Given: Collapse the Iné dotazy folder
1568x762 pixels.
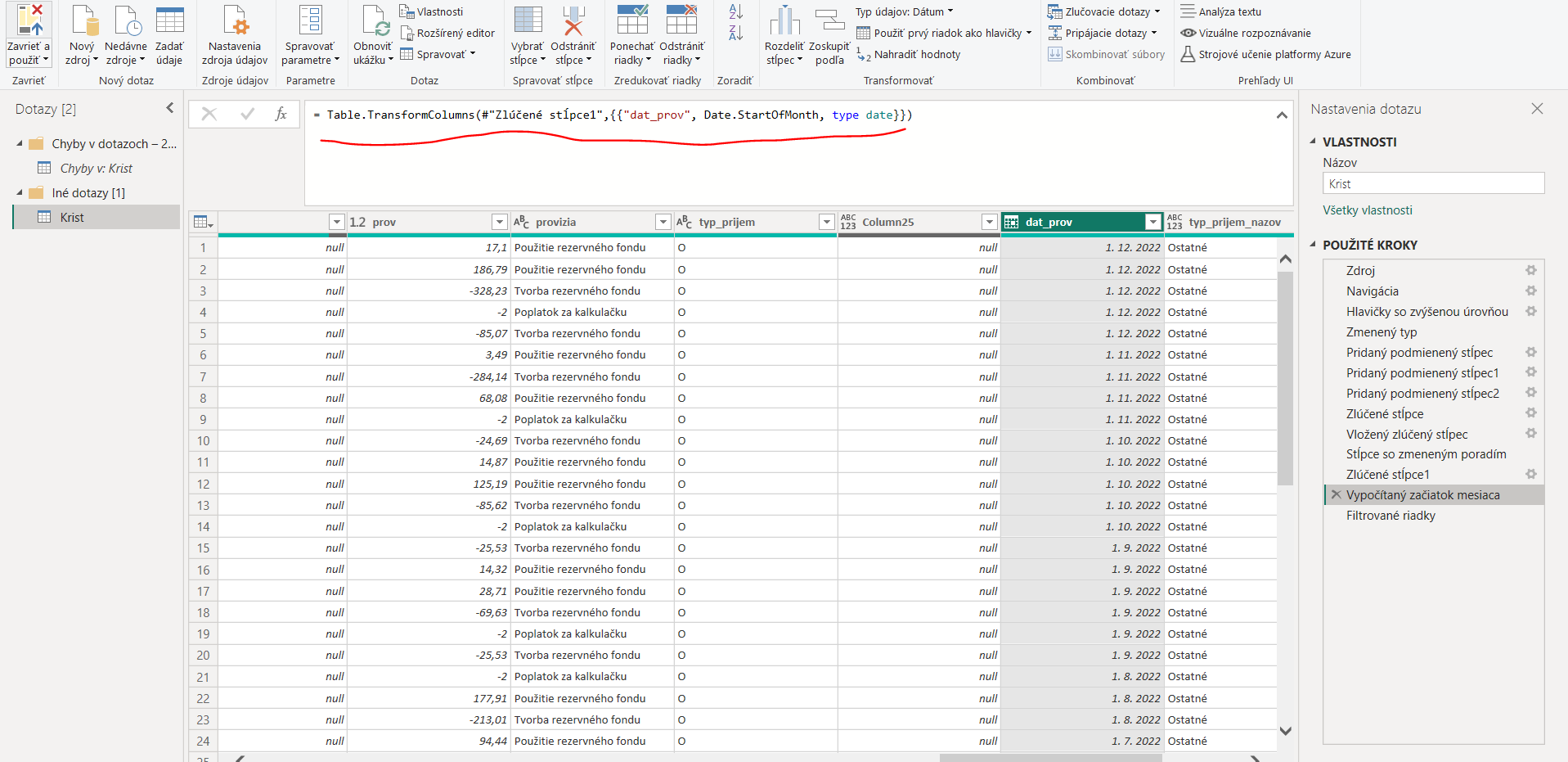Looking at the screenshot, I should (x=20, y=193).
